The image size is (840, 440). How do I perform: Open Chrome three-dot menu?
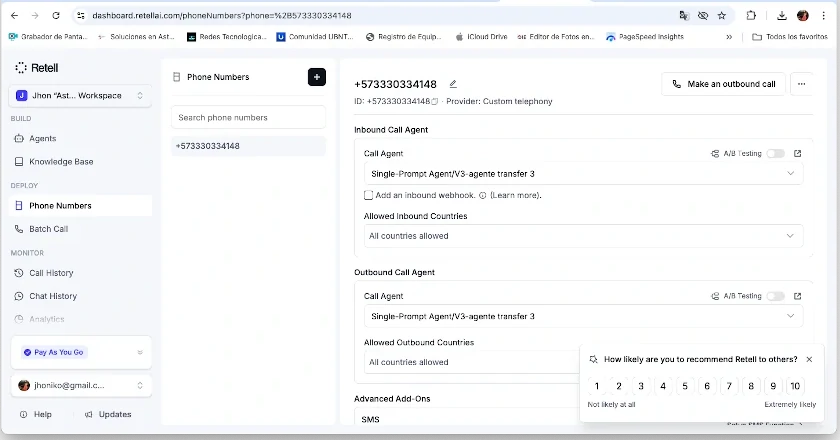click(823, 16)
